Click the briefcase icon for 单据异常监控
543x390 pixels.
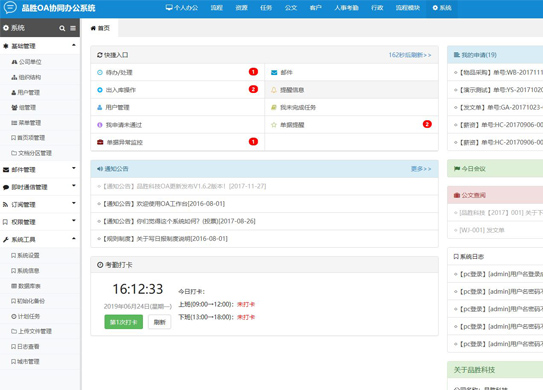point(100,142)
